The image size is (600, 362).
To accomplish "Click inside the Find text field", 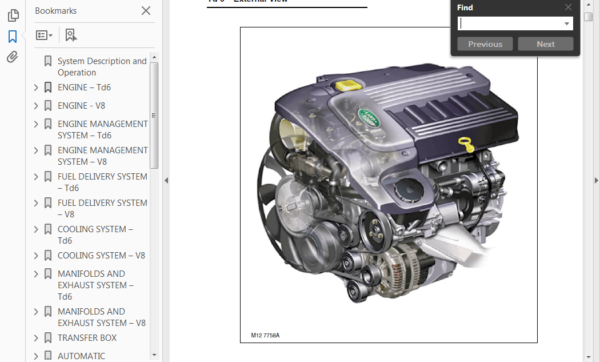I will point(510,24).
